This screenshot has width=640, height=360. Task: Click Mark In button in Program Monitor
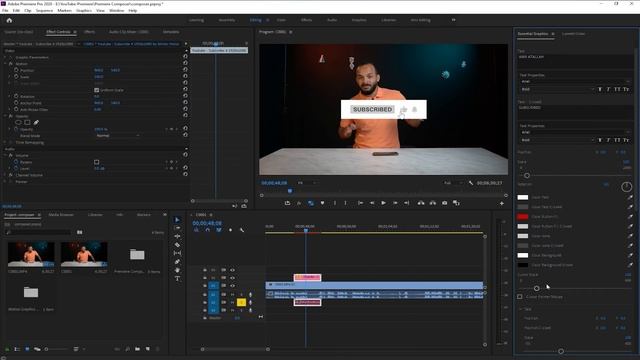point(335,203)
